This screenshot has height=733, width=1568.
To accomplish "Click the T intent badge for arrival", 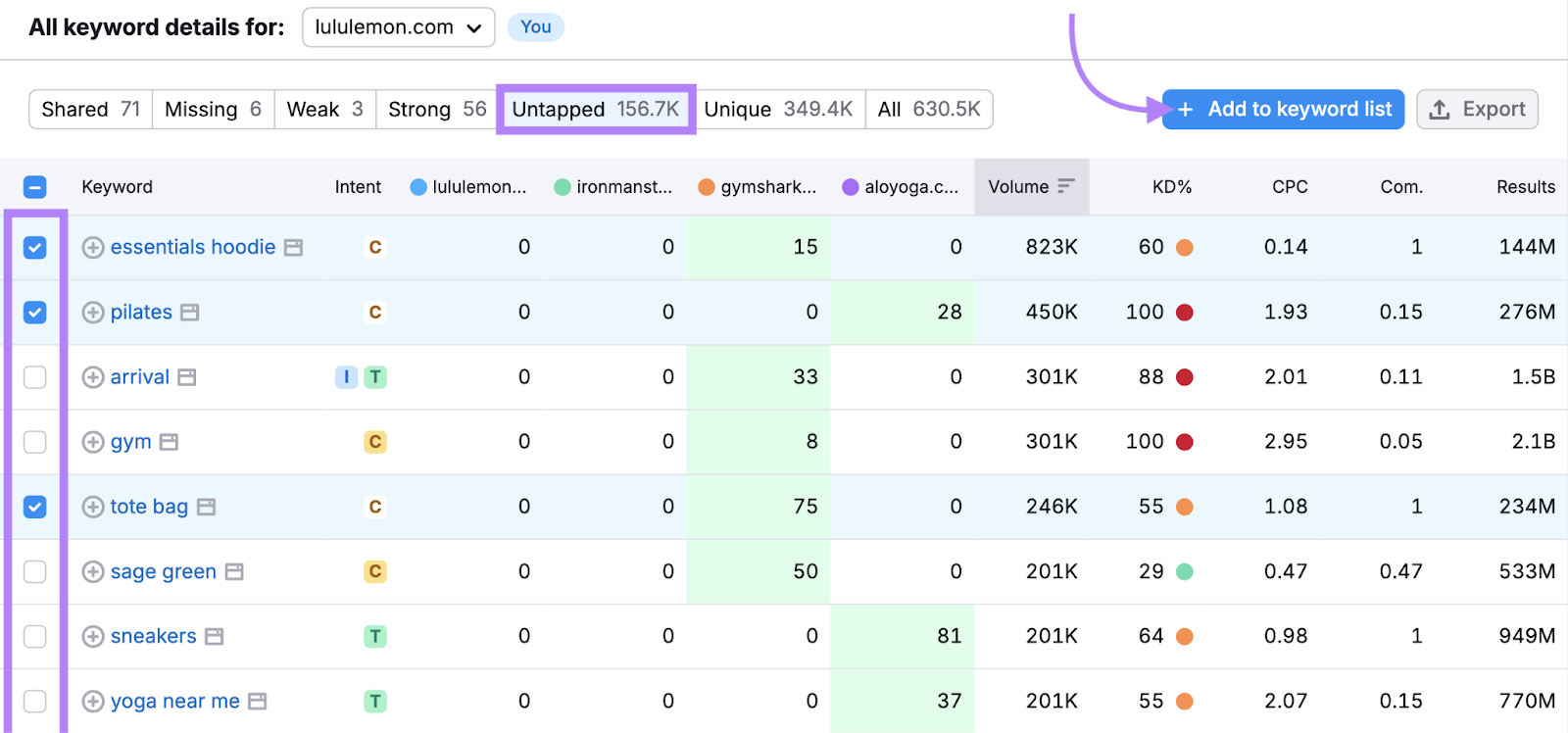I will tap(375, 377).
